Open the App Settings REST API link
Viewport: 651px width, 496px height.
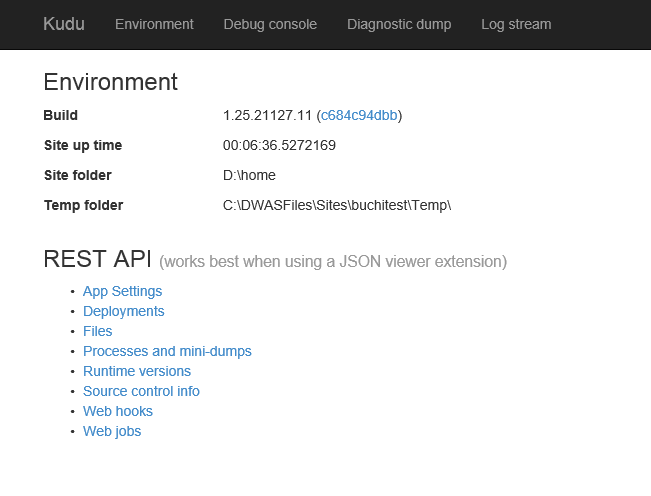(x=122, y=291)
